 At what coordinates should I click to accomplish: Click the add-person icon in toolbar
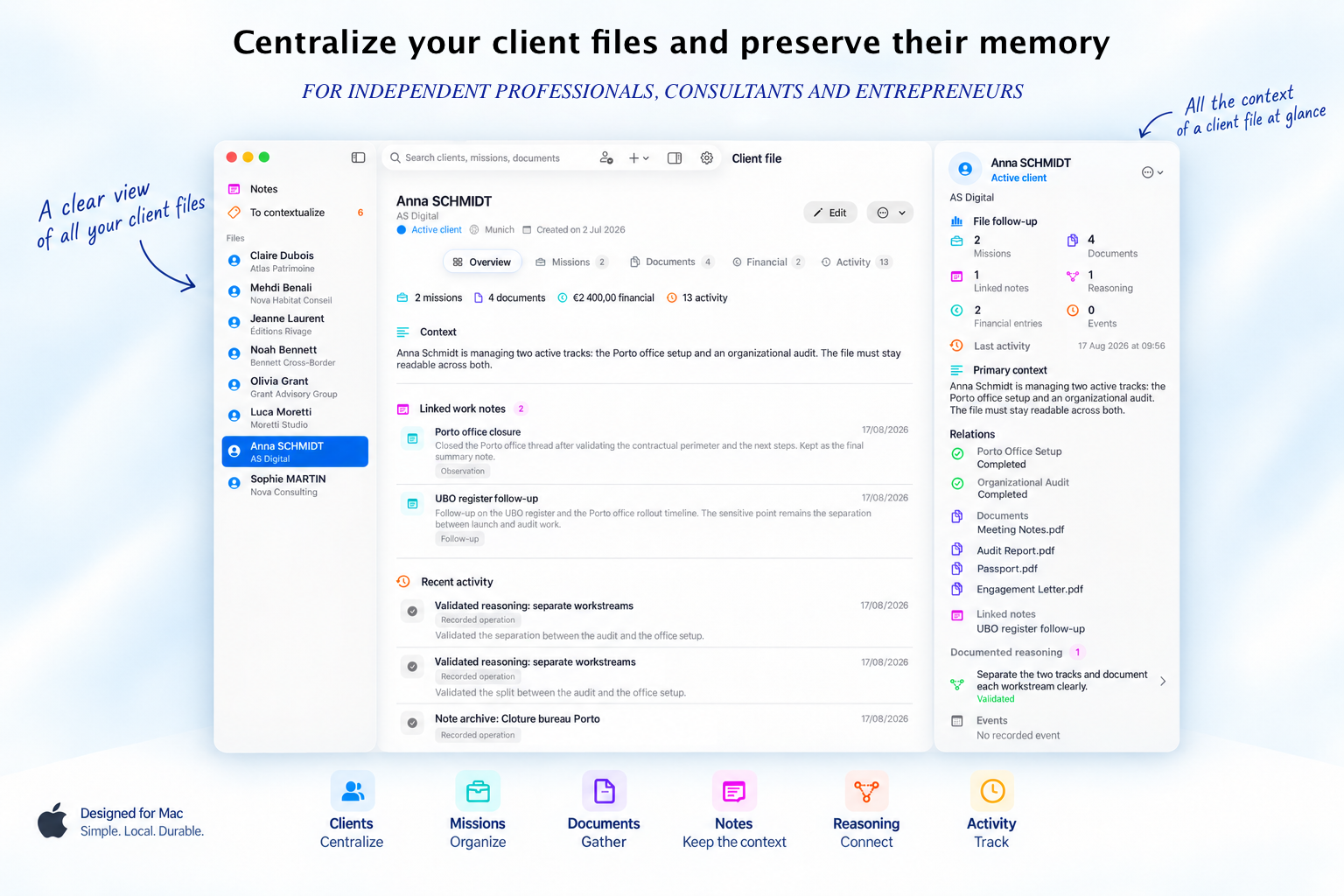pyautogui.click(x=606, y=158)
